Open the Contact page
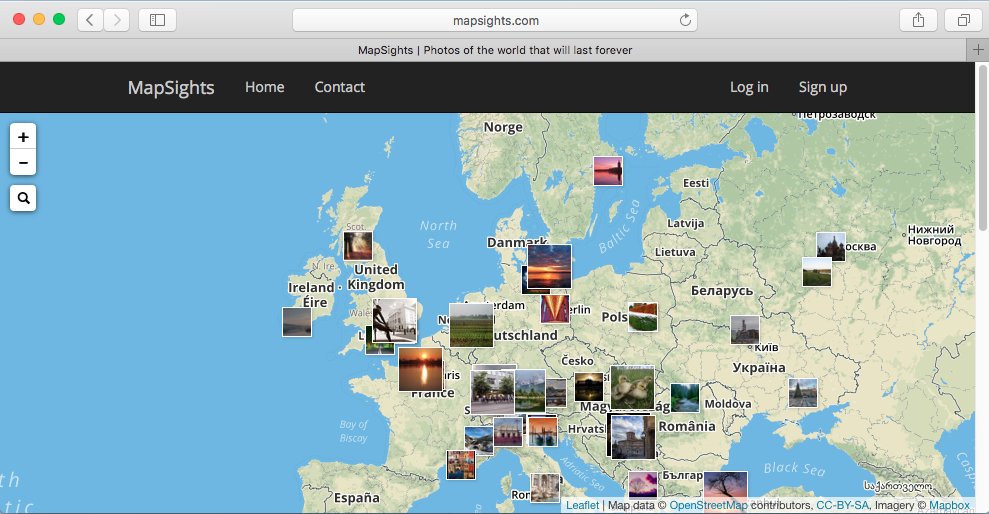This screenshot has height=514, width=989. point(339,87)
